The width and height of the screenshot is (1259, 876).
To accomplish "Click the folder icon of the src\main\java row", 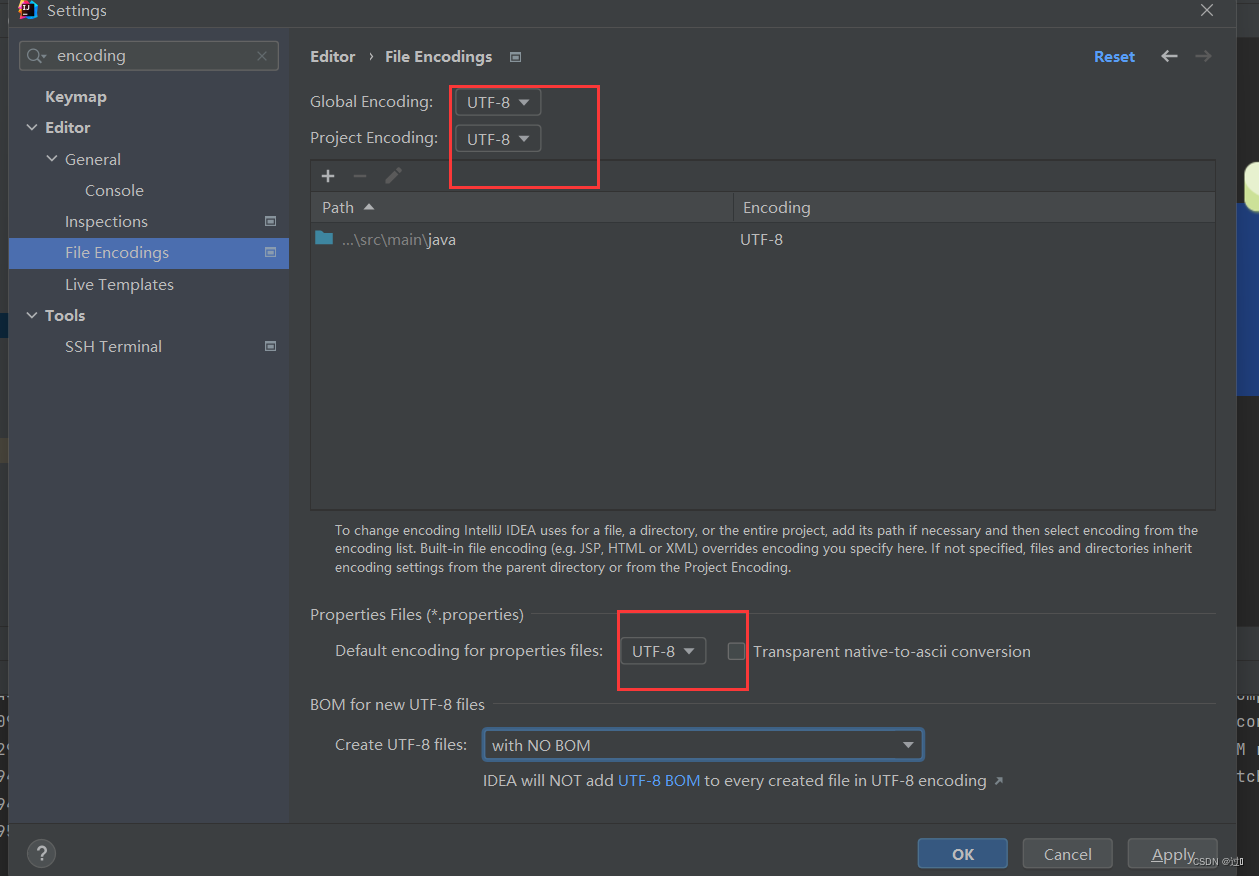I will coord(324,238).
